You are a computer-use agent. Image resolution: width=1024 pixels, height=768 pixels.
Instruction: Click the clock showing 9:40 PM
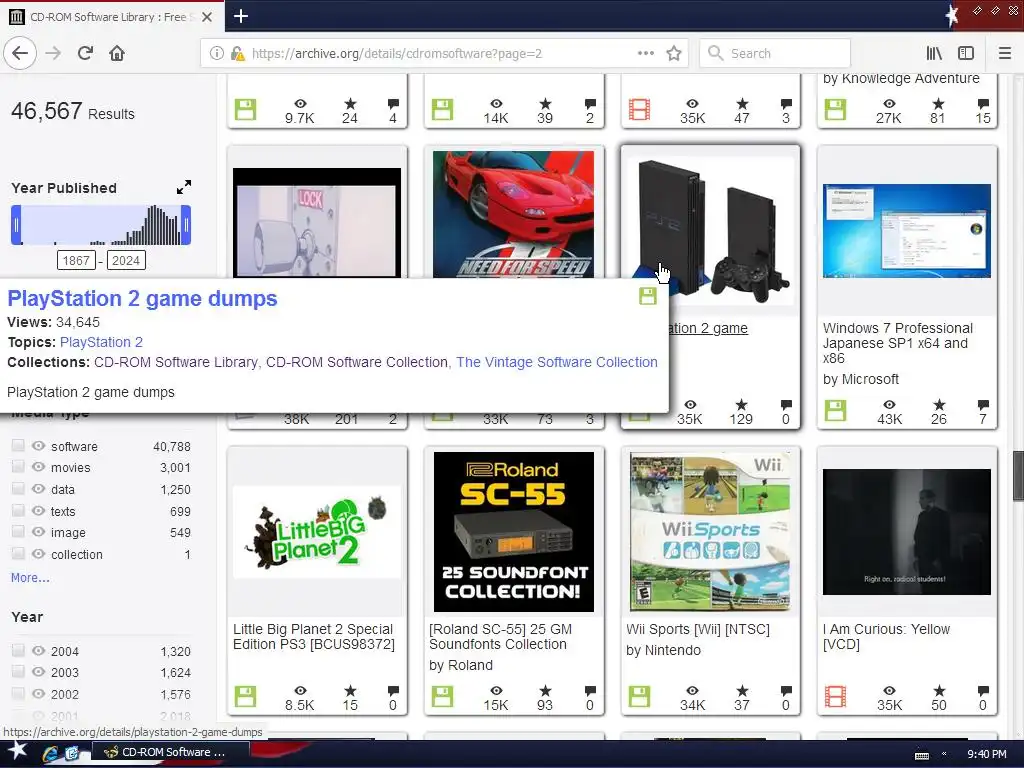coord(987,754)
